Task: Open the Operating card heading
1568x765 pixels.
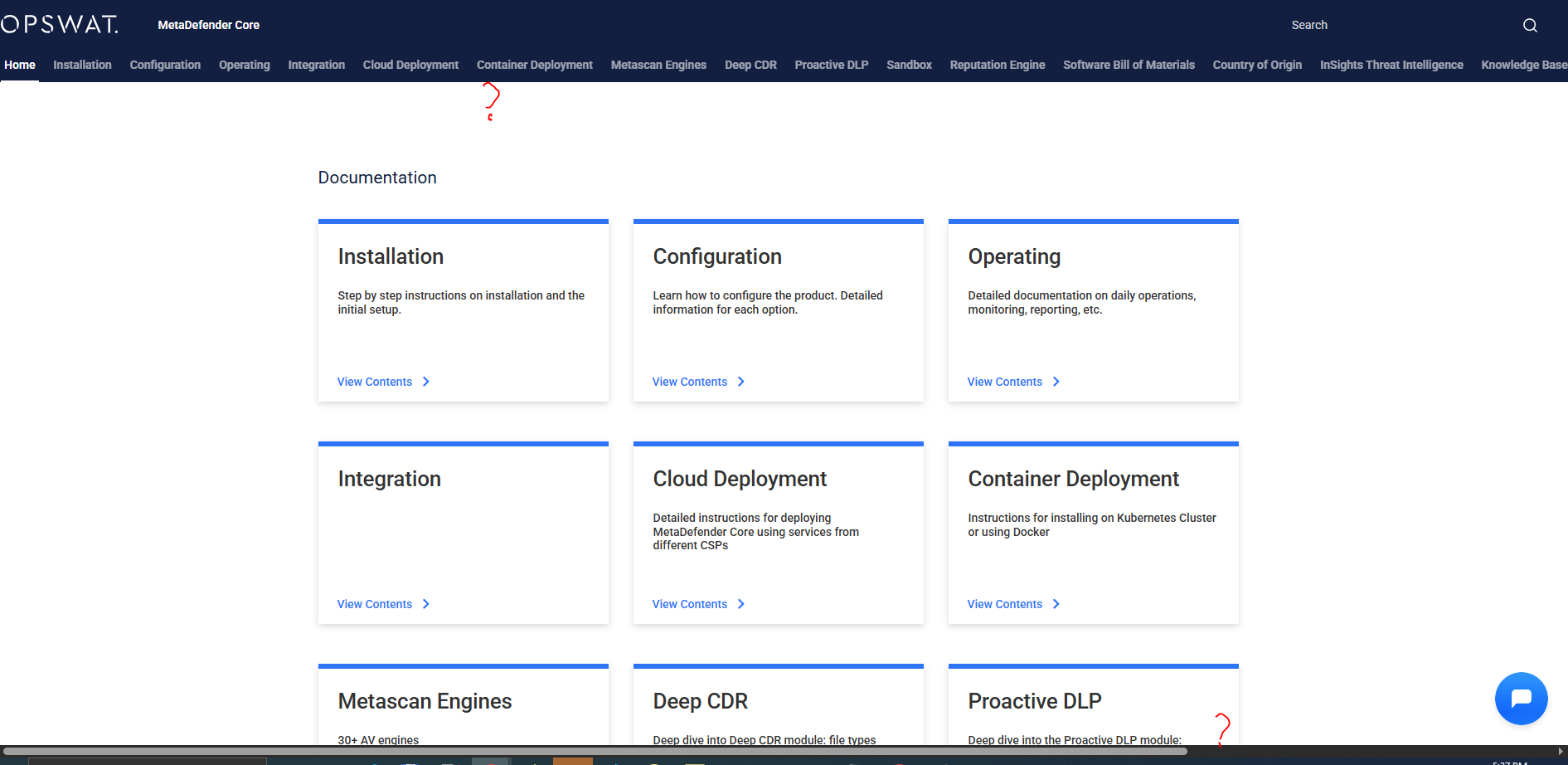Action: coord(1014,256)
